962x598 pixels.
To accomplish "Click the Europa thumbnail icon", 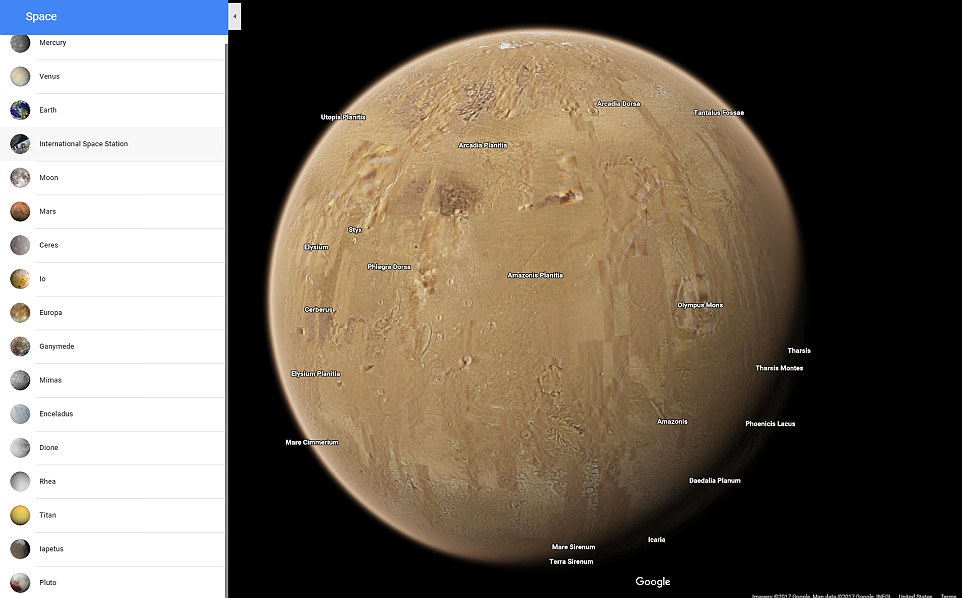I will [20, 313].
